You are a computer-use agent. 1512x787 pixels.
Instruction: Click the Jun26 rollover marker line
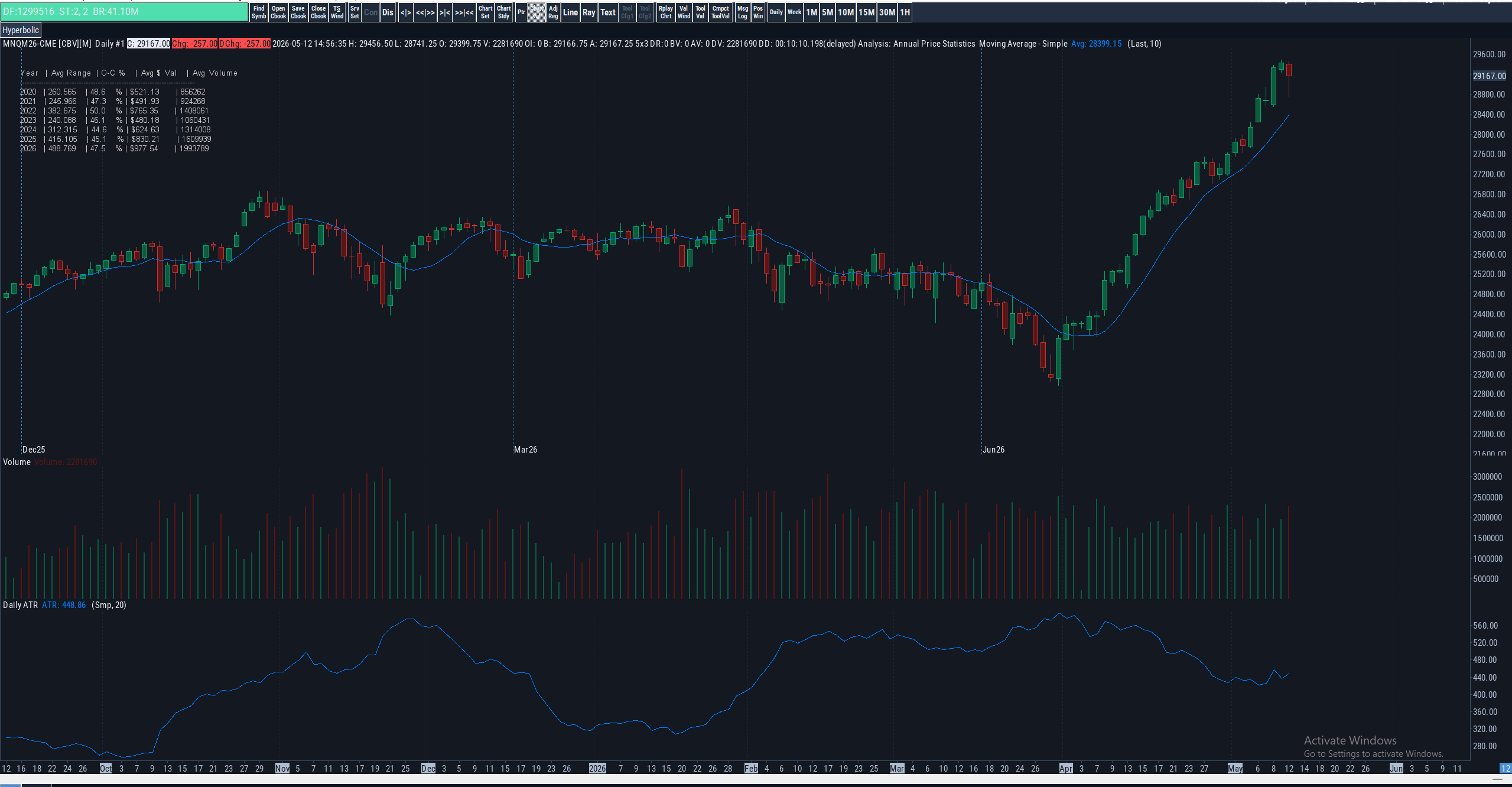982,248
